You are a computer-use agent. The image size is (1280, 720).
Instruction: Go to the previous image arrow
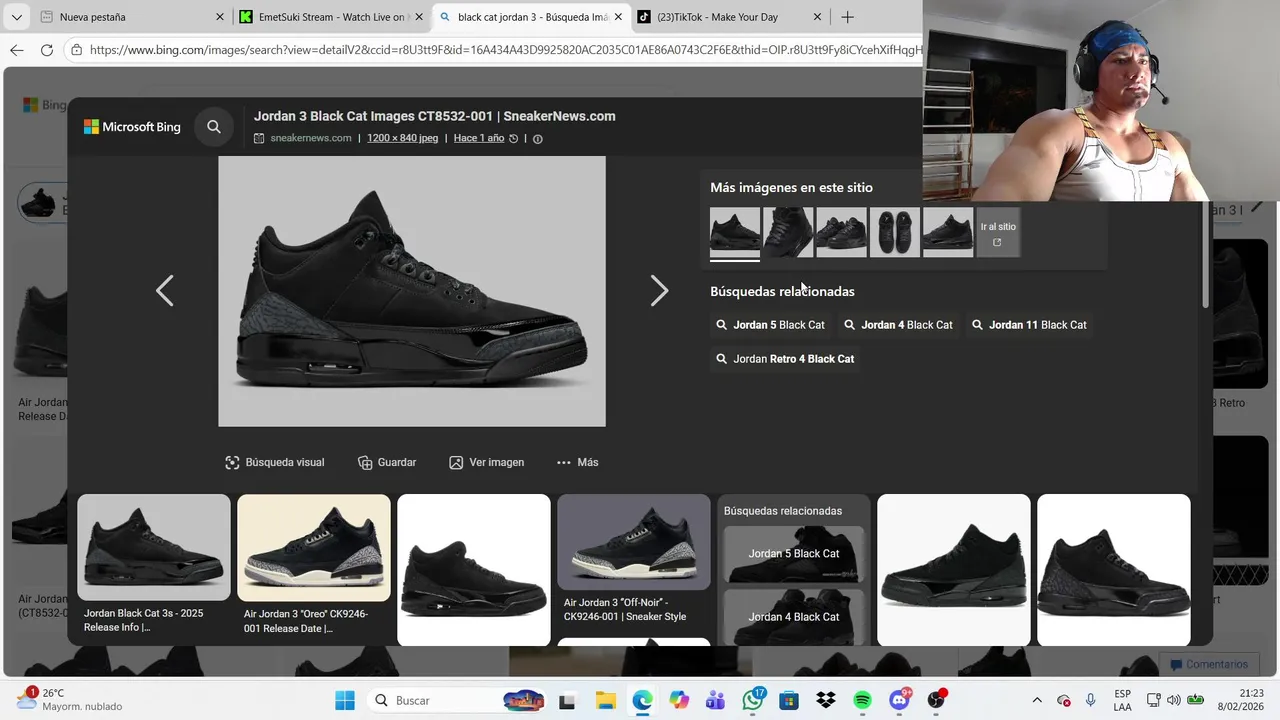165,291
